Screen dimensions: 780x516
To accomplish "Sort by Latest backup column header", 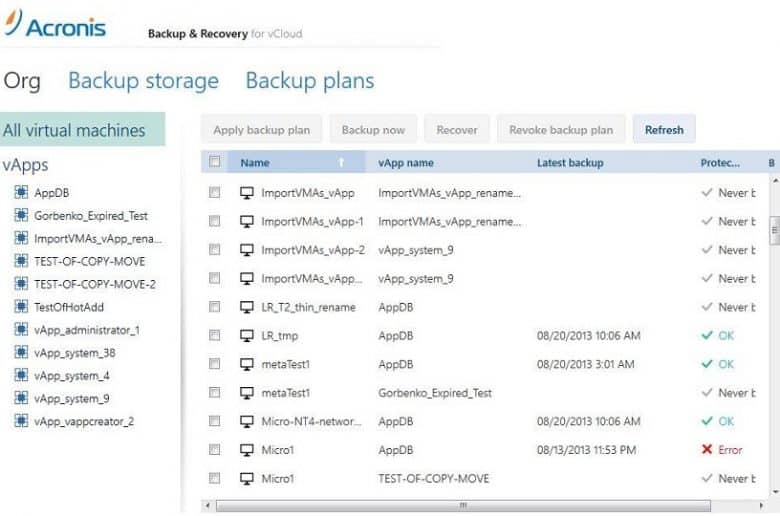I will coord(570,163).
